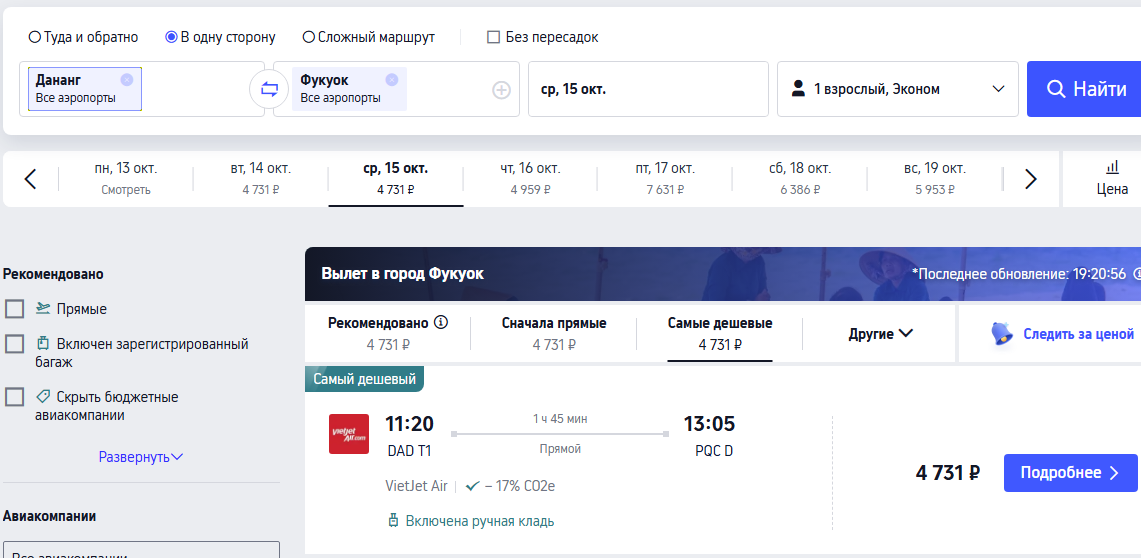Click the VietJet Air airline logo
Image resolution: width=1141 pixels, height=558 pixels.
pyautogui.click(x=349, y=434)
